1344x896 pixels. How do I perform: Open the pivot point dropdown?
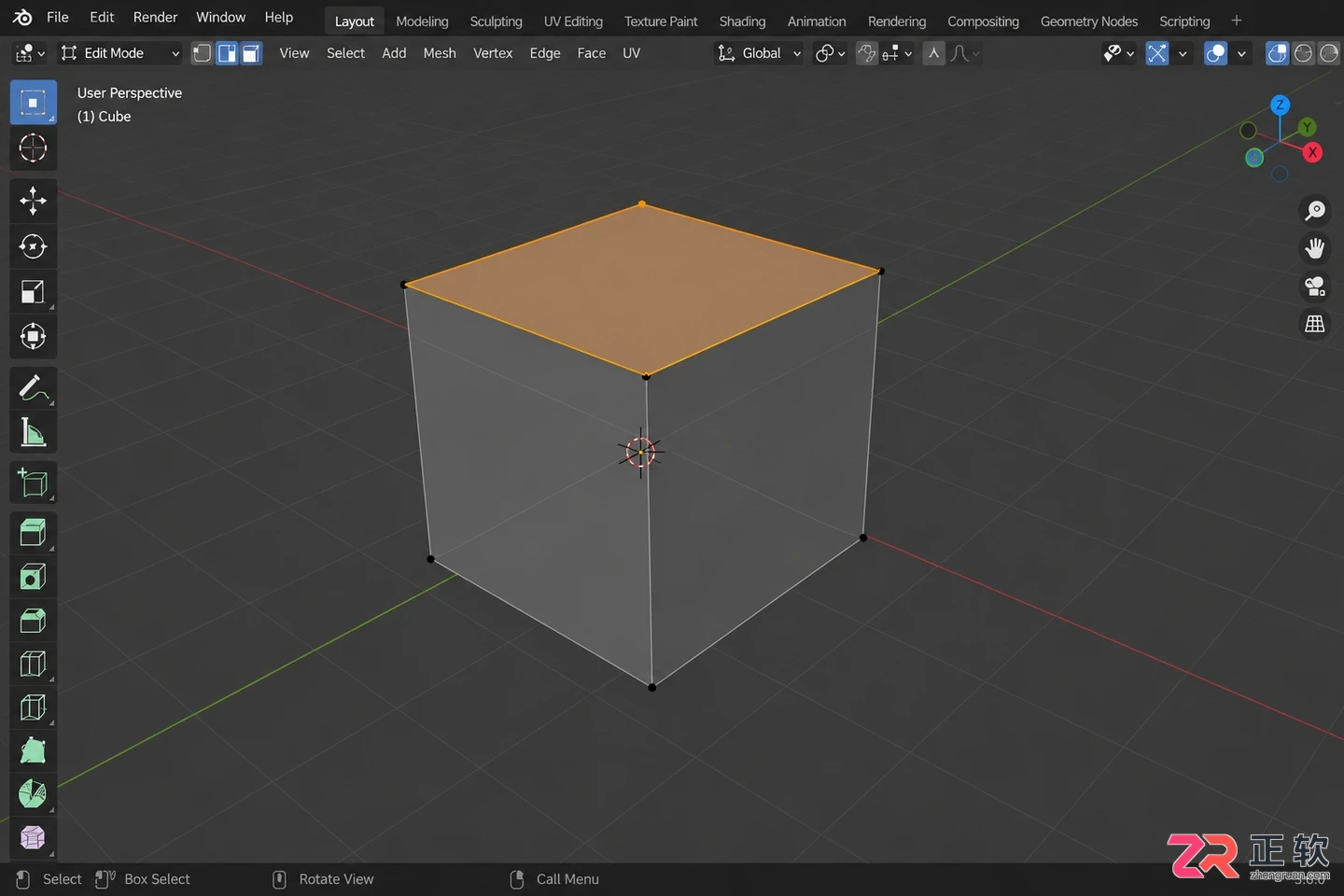coord(830,53)
